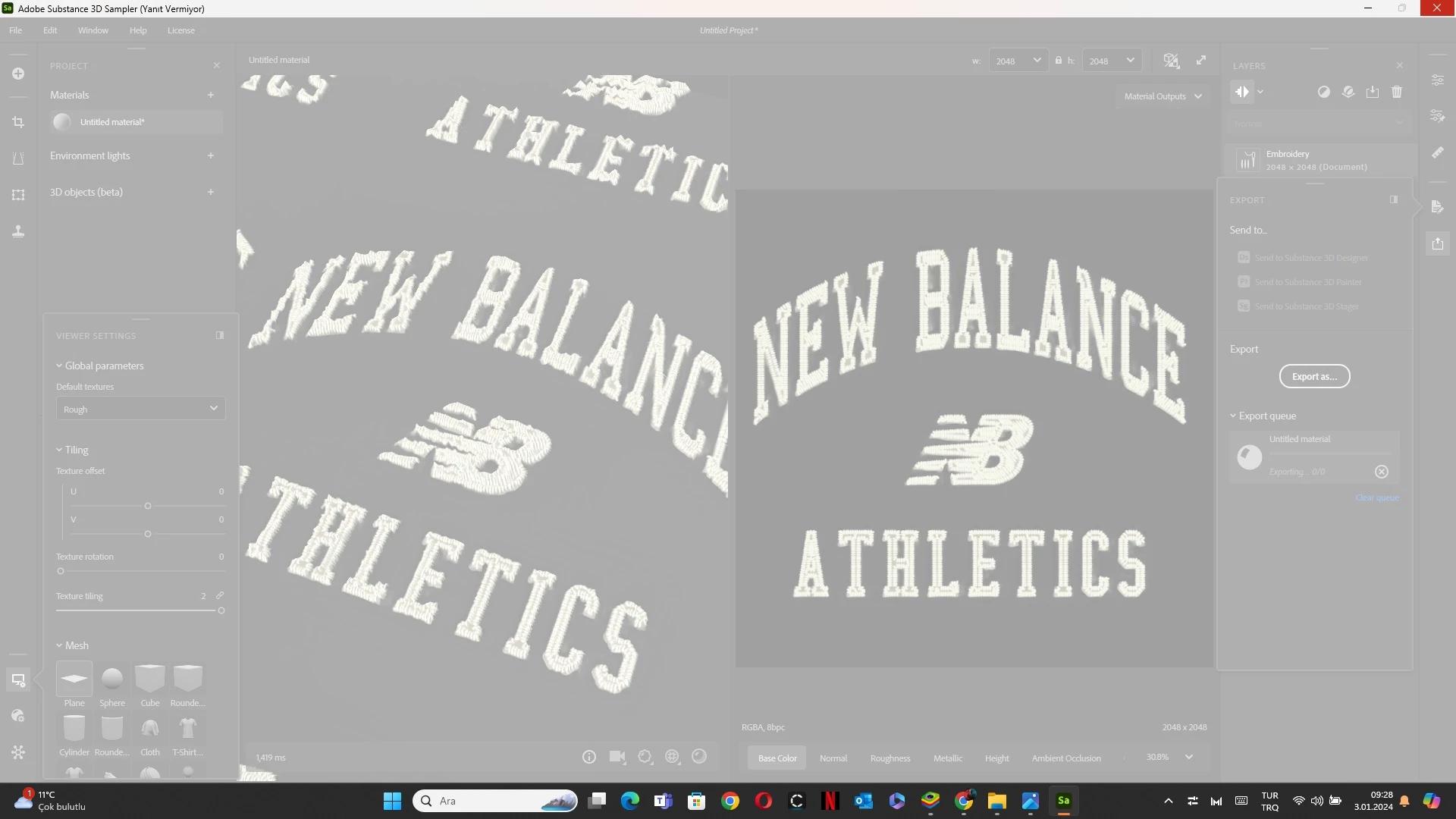Select the T-Shirt mesh preview
Image resolution: width=1456 pixels, height=819 pixels.
click(187, 729)
